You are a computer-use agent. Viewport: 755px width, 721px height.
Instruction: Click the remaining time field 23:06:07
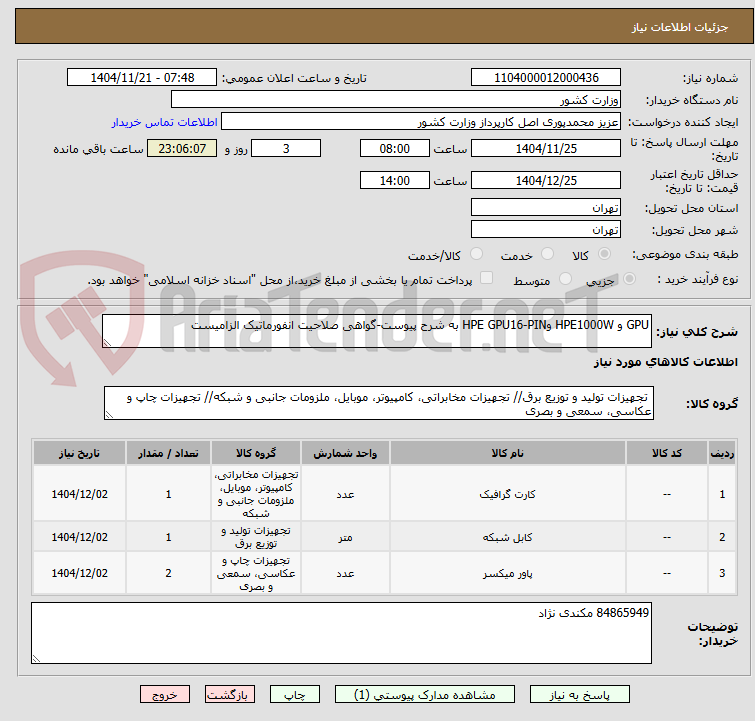(182, 148)
